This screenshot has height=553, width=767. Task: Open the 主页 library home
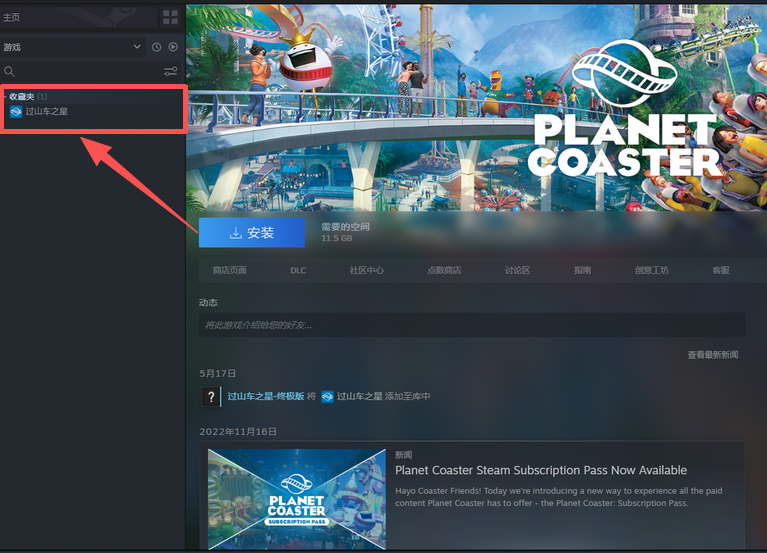(12, 18)
